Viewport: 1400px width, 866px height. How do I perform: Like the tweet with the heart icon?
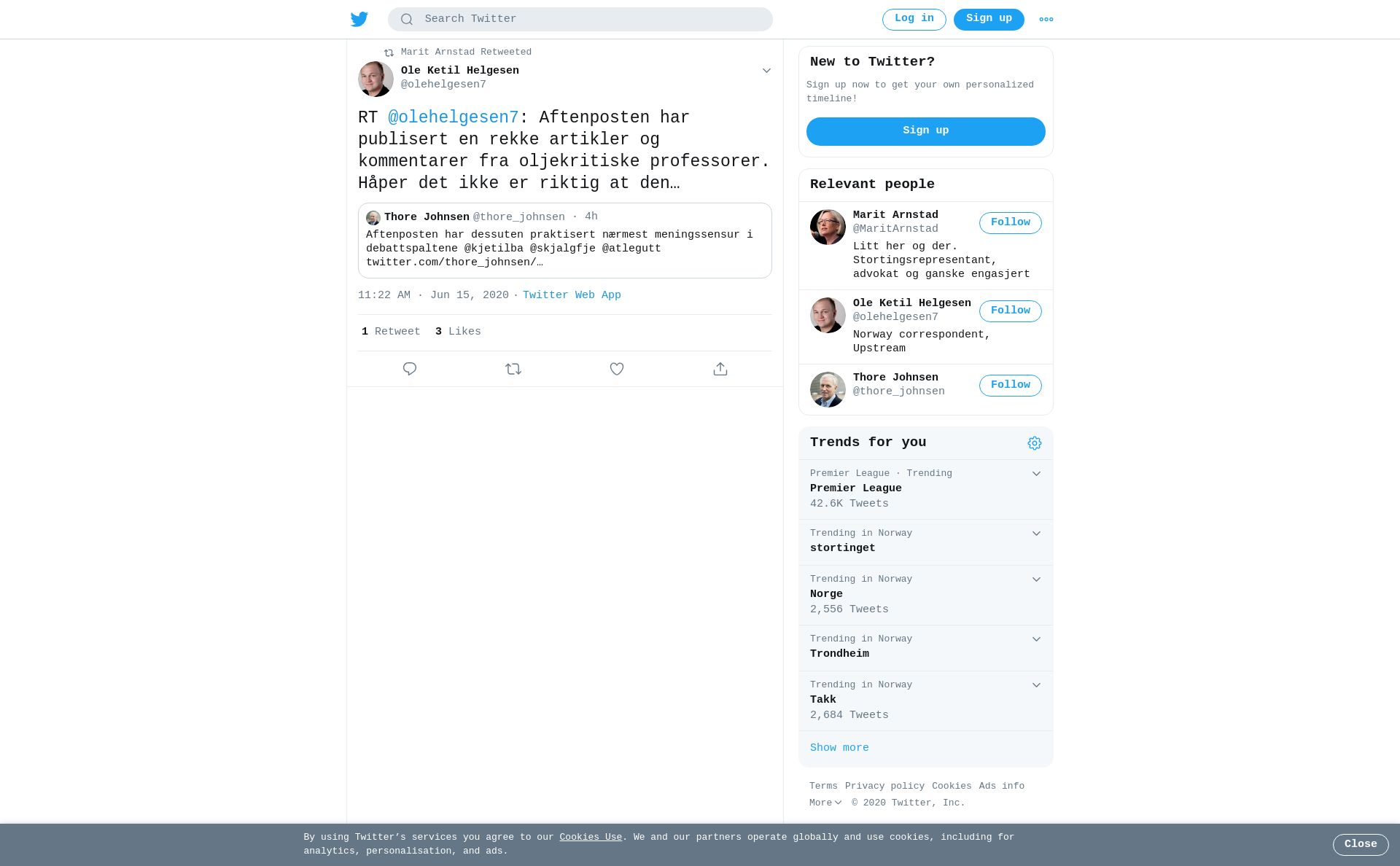click(x=617, y=369)
